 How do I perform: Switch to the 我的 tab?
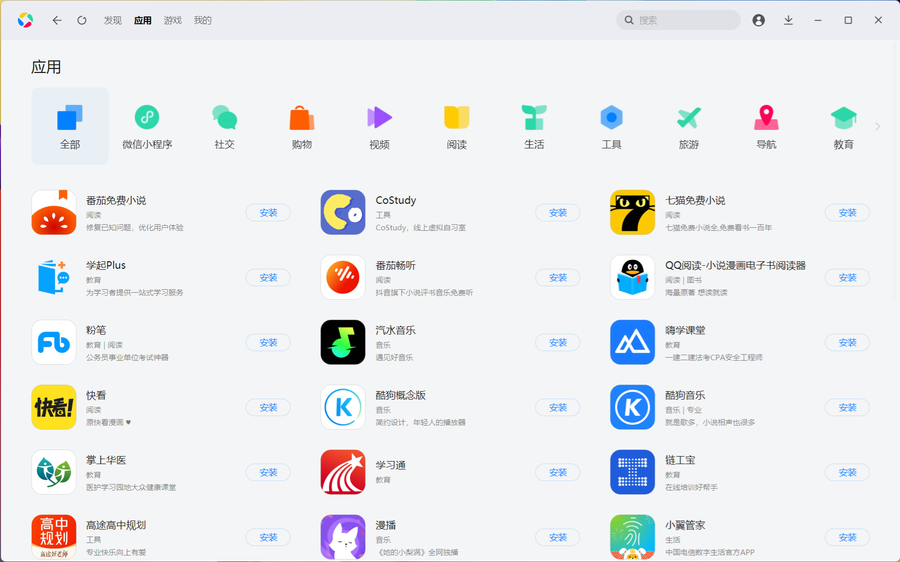click(203, 20)
